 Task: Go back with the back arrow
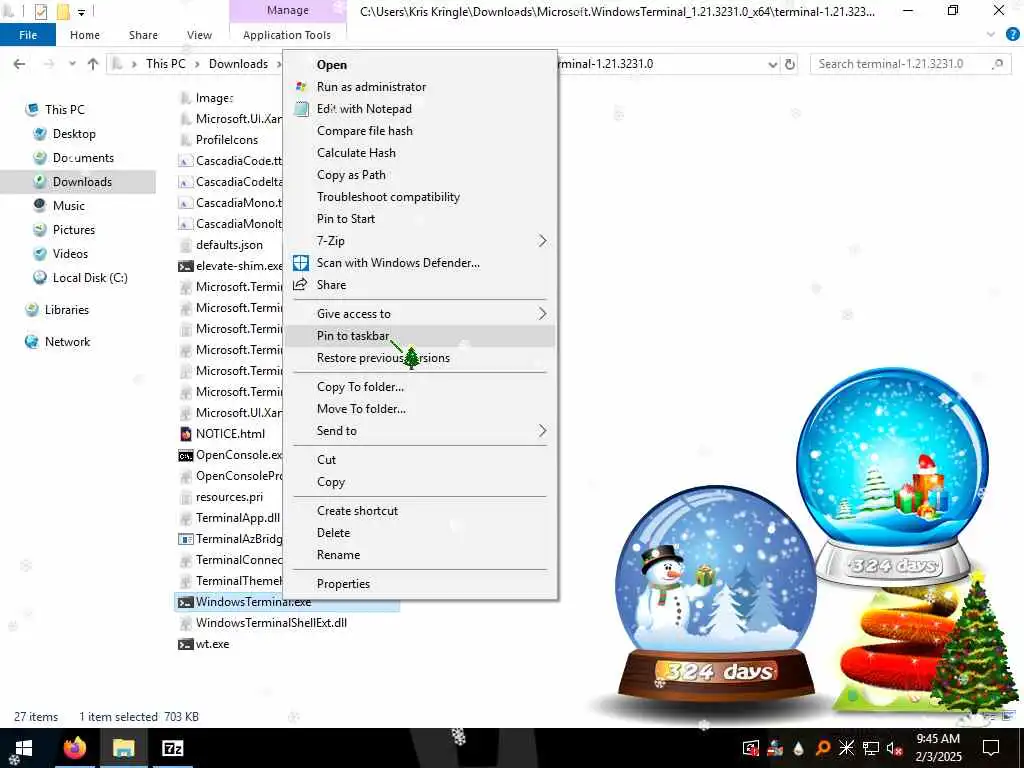[20, 64]
